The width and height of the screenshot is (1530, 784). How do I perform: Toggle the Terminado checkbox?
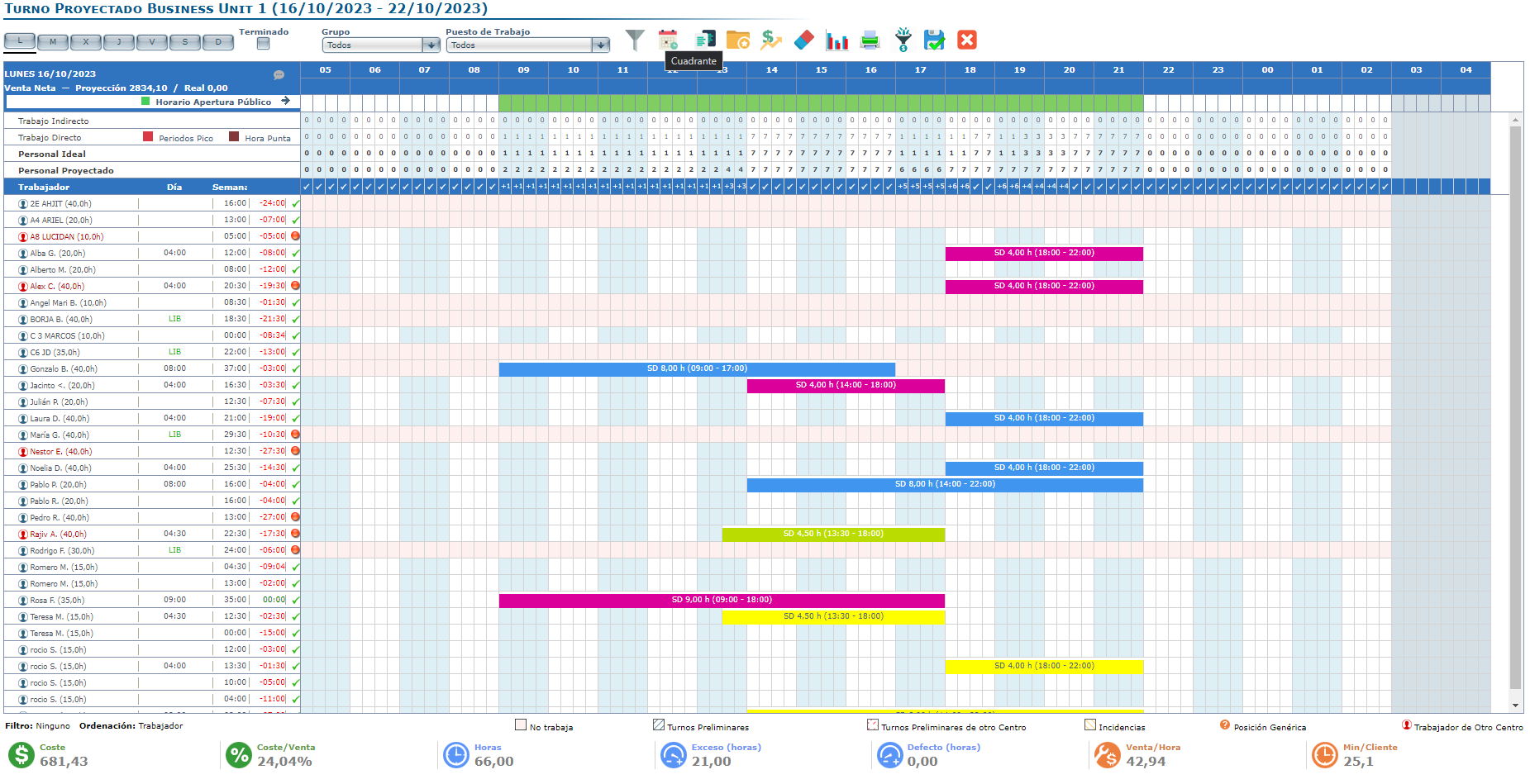[x=263, y=44]
